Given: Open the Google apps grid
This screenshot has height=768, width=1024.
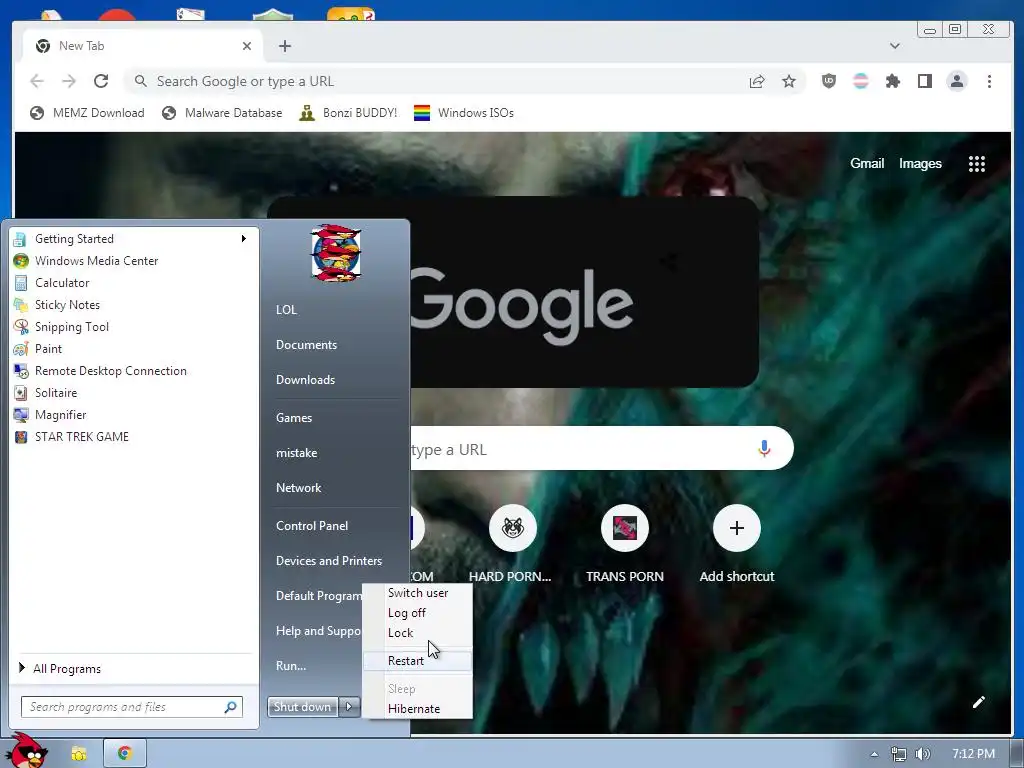Looking at the screenshot, I should (x=976, y=164).
